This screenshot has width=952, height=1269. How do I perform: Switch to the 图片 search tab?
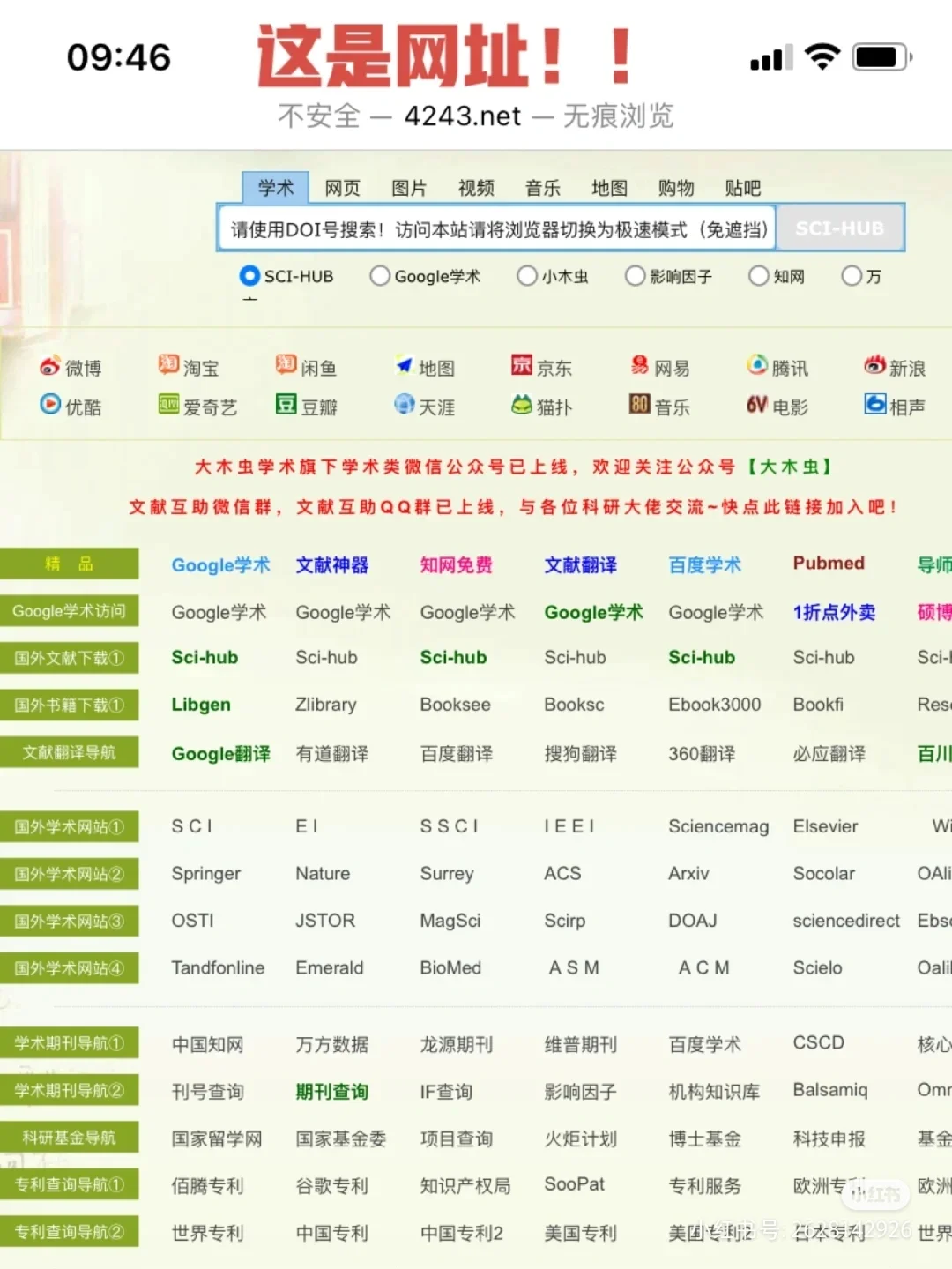pyautogui.click(x=409, y=188)
